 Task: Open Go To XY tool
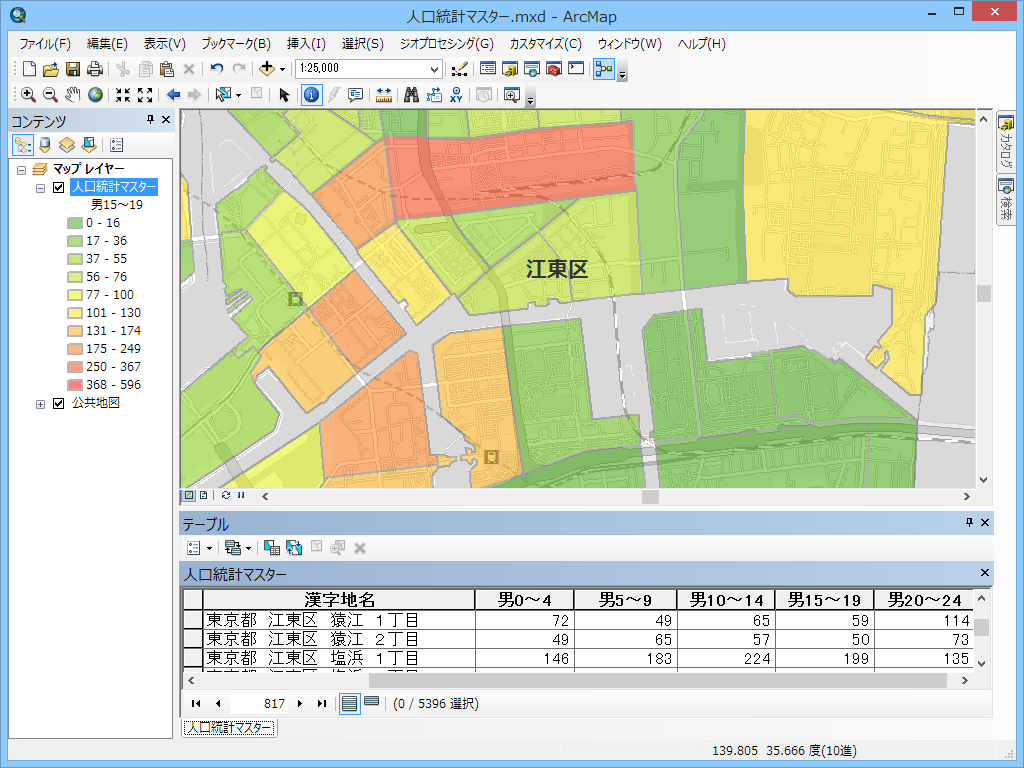coord(456,95)
